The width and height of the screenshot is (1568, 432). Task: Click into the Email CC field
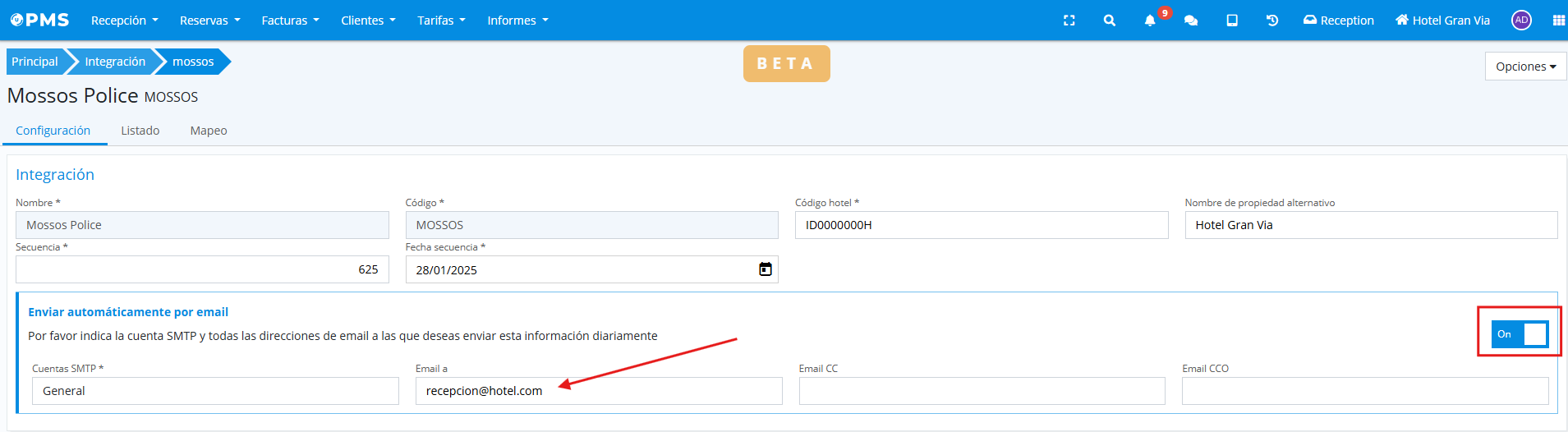[982, 391]
